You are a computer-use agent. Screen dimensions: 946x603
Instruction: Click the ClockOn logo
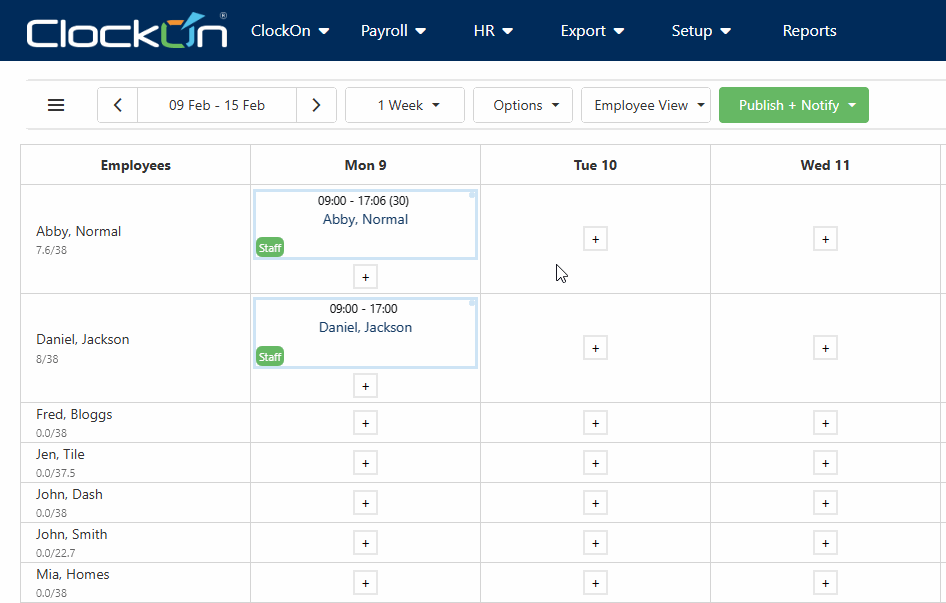[126, 31]
